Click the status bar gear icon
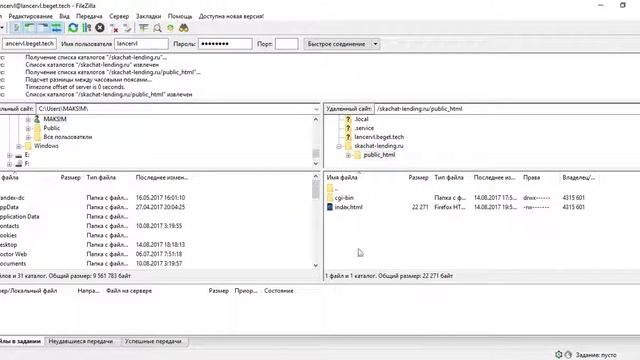Image resolution: width=640 pixels, height=360 pixels. click(558, 355)
